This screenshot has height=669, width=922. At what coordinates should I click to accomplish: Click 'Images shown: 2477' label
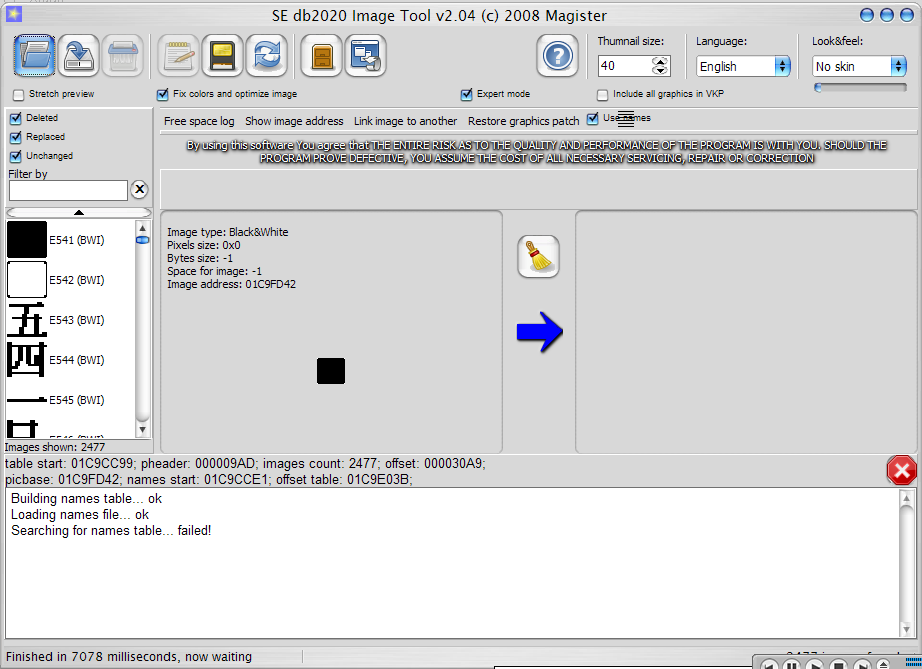pos(55,447)
